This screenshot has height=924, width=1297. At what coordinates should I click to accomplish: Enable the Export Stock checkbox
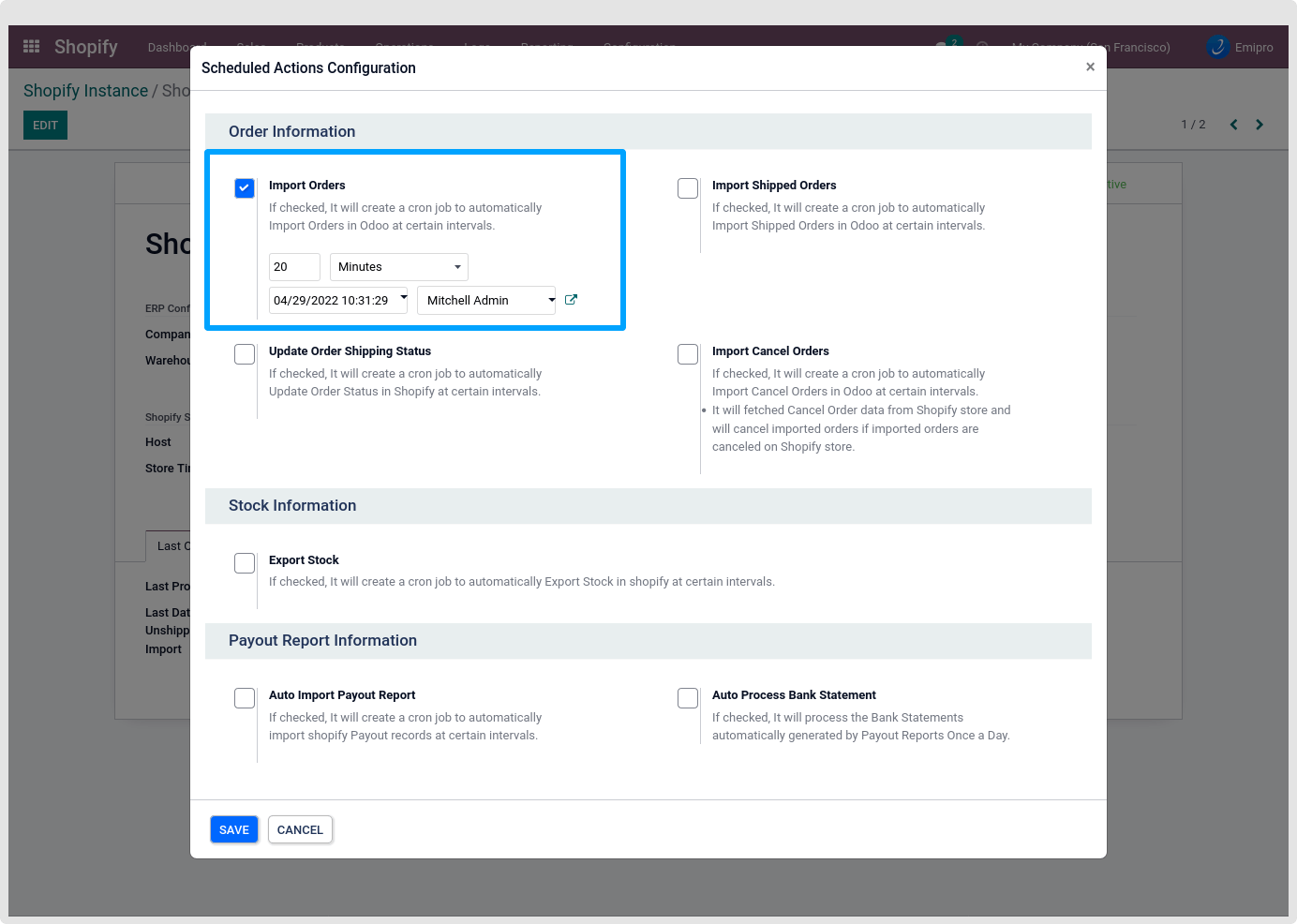tap(245, 563)
